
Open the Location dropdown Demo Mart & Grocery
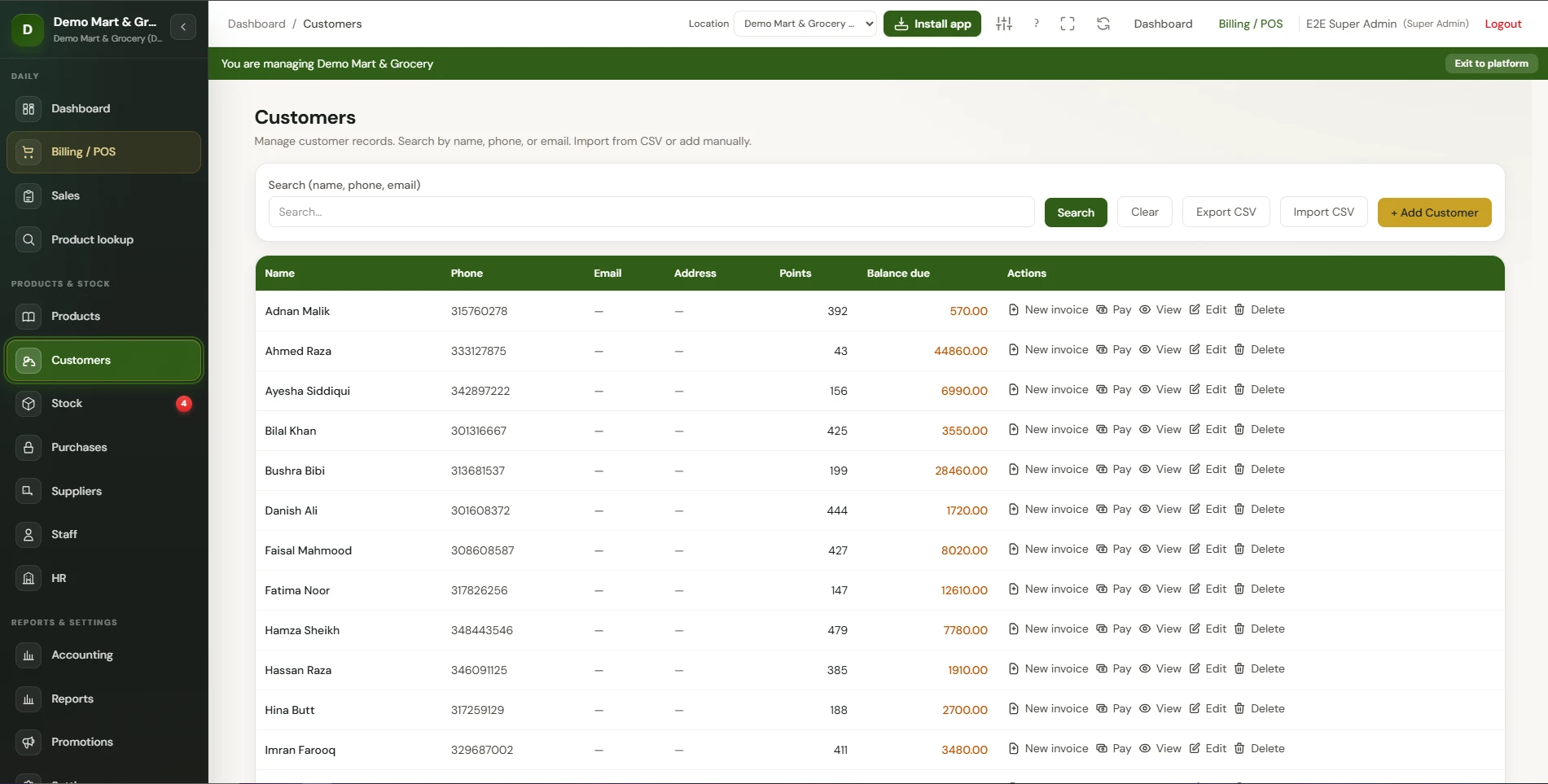(805, 24)
